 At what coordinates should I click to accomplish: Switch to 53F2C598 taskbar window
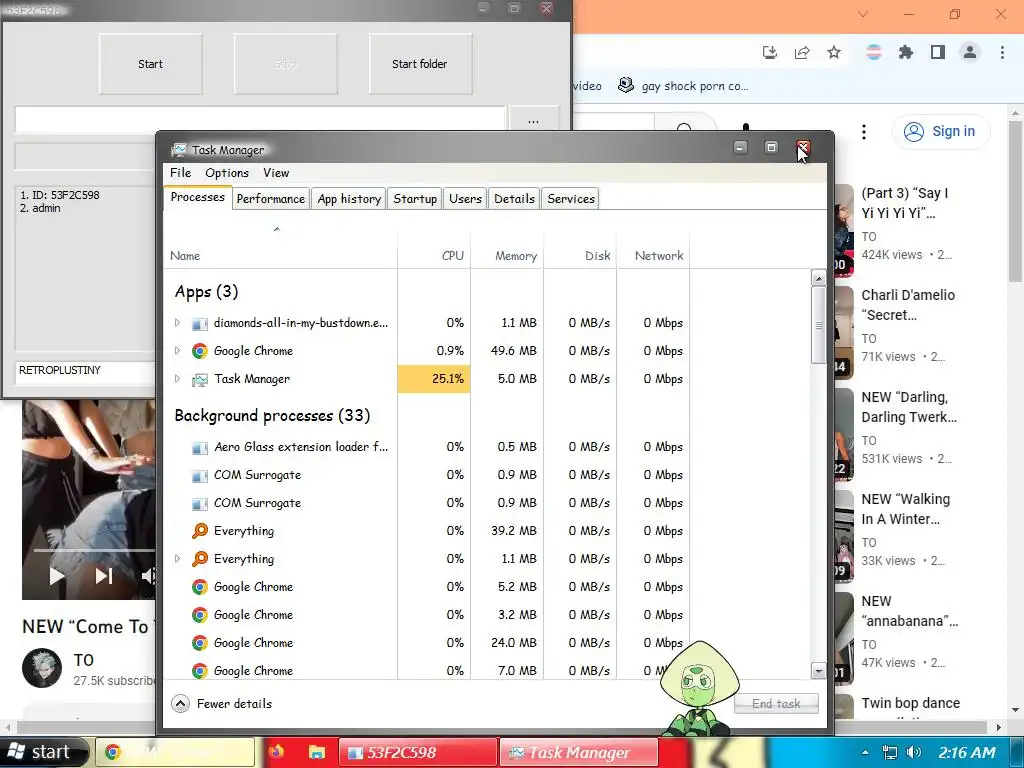tap(418, 752)
